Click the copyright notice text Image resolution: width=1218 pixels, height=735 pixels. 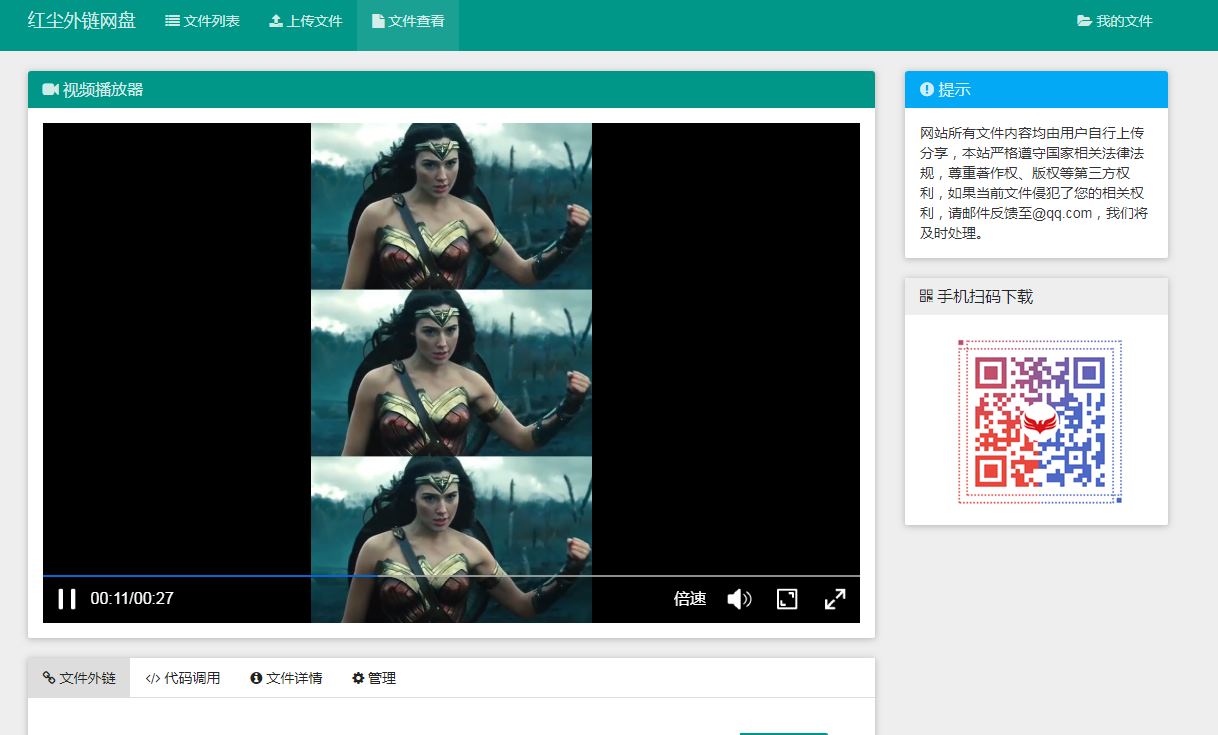tap(1034, 183)
